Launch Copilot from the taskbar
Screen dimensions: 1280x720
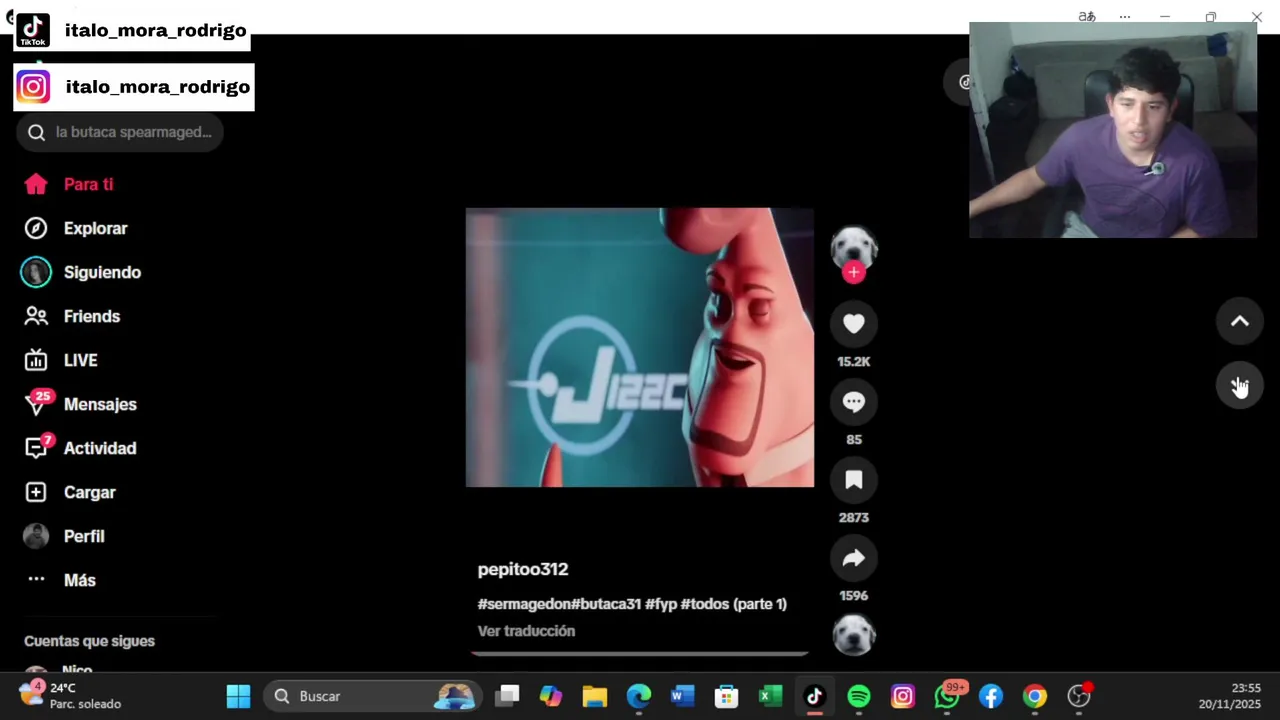pos(551,696)
